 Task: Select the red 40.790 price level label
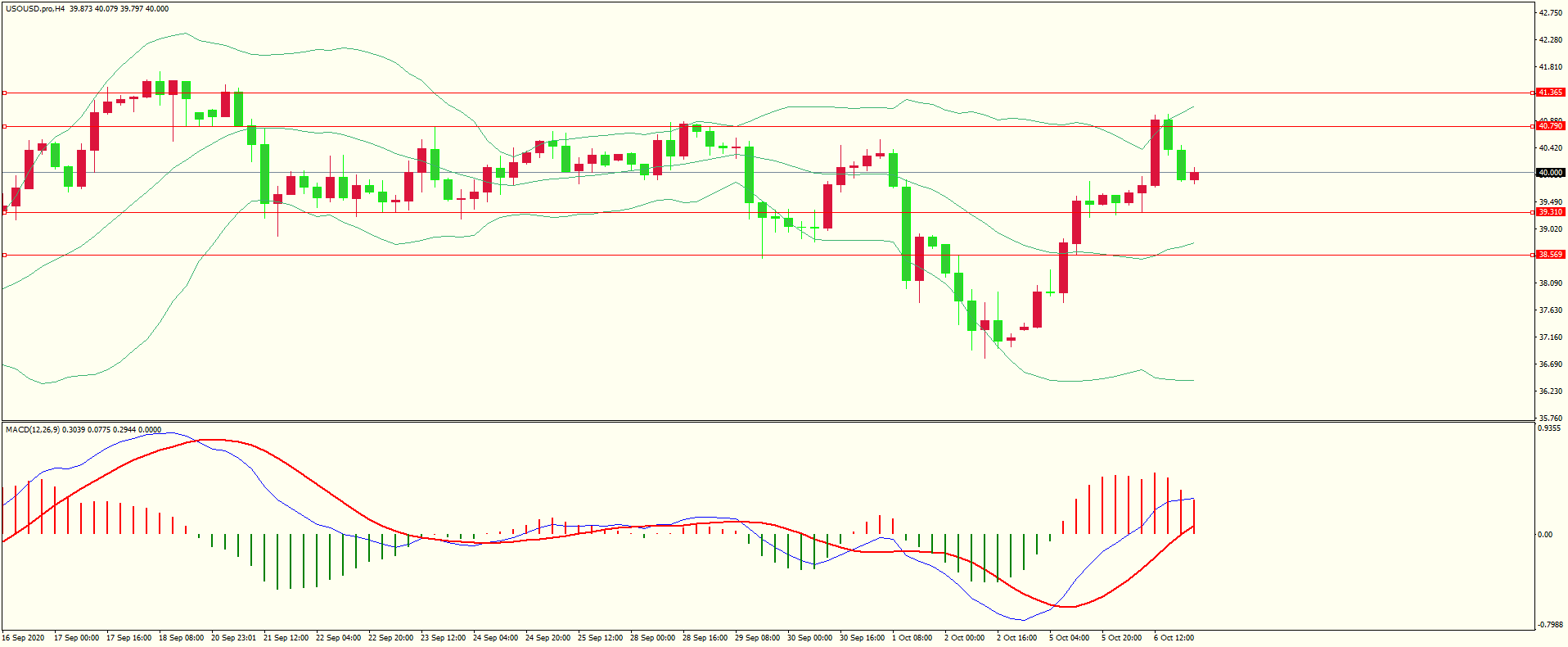point(1550,126)
